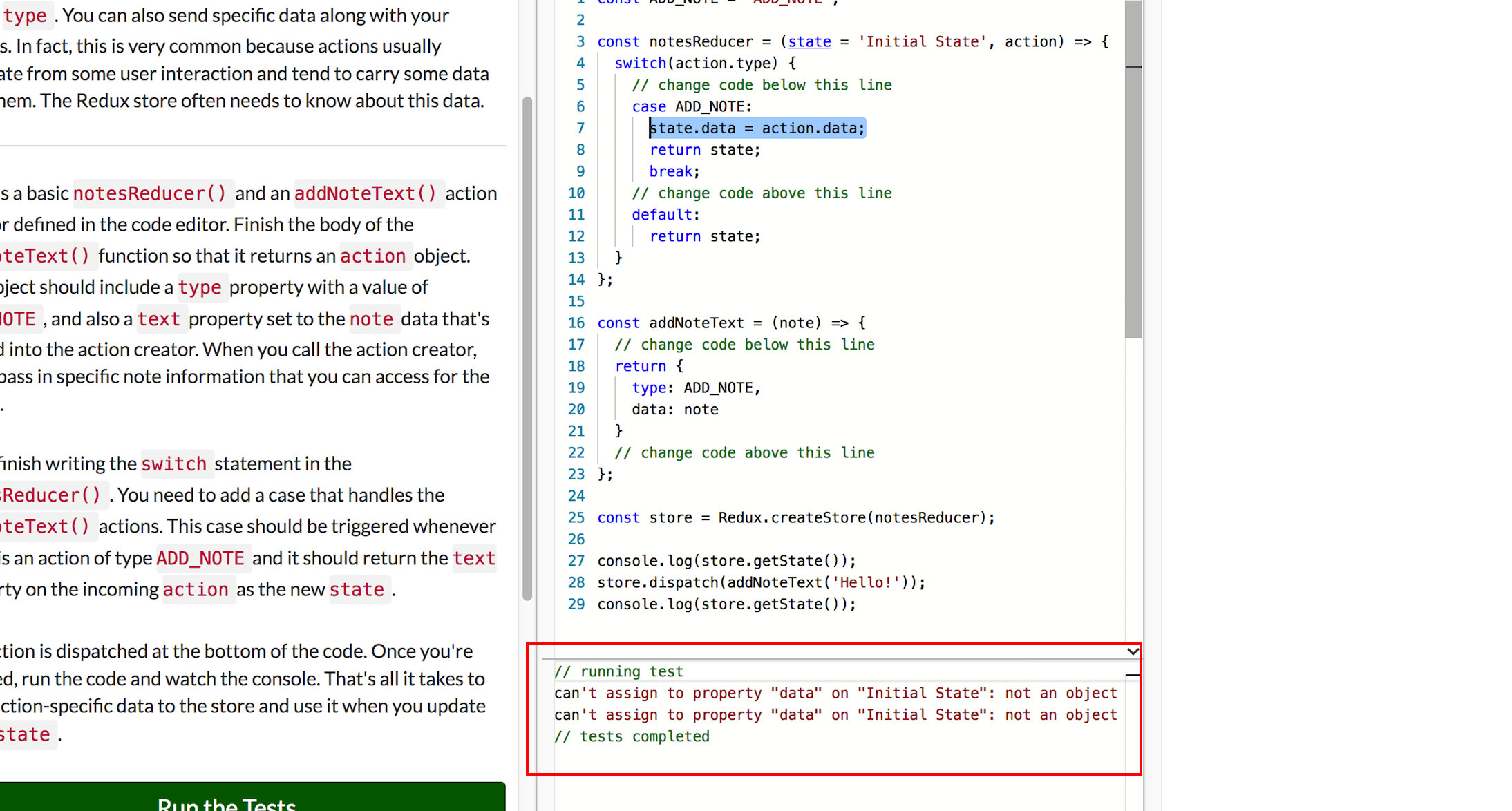Image resolution: width=1512 pixels, height=811 pixels.
Task: Click the store.dispatch(addNoteText('Hello!')) line
Action: click(x=761, y=582)
